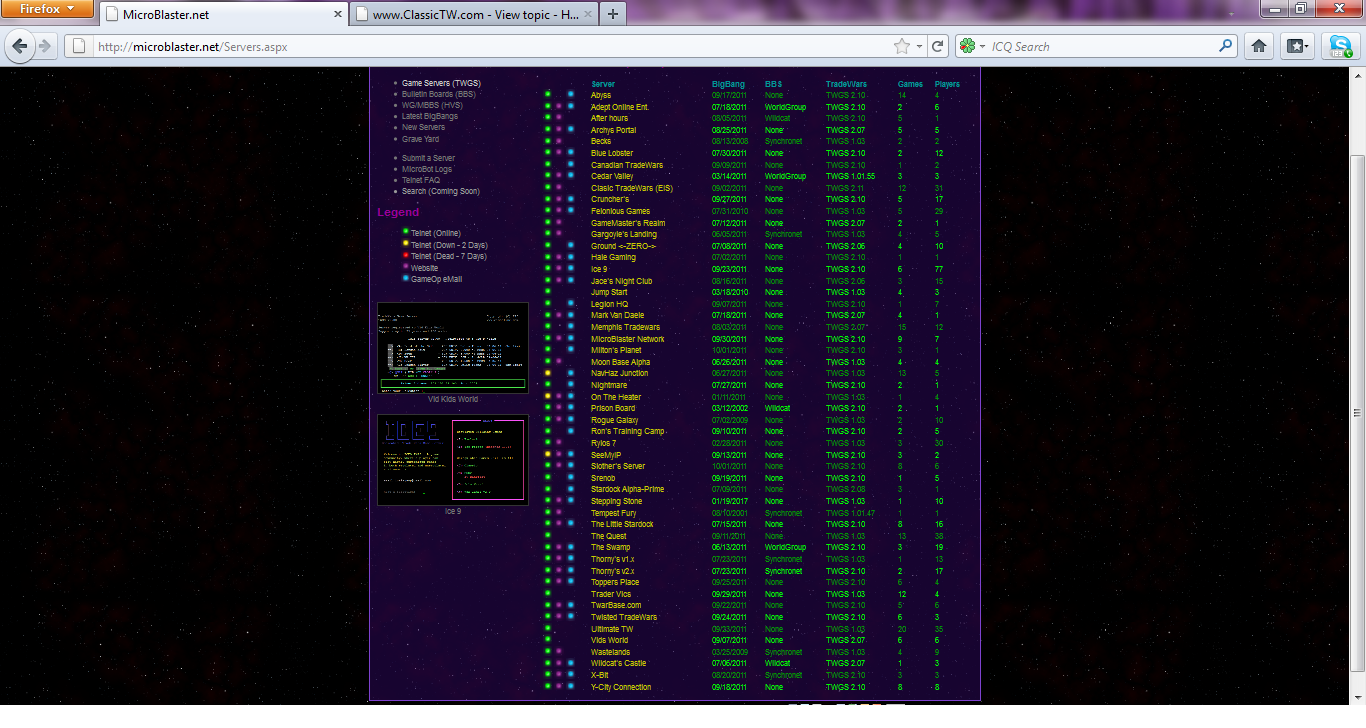Image resolution: width=1366 pixels, height=728 pixels.
Task: Click the green telnet dot for Blue Lobster
Action: [548, 153]
